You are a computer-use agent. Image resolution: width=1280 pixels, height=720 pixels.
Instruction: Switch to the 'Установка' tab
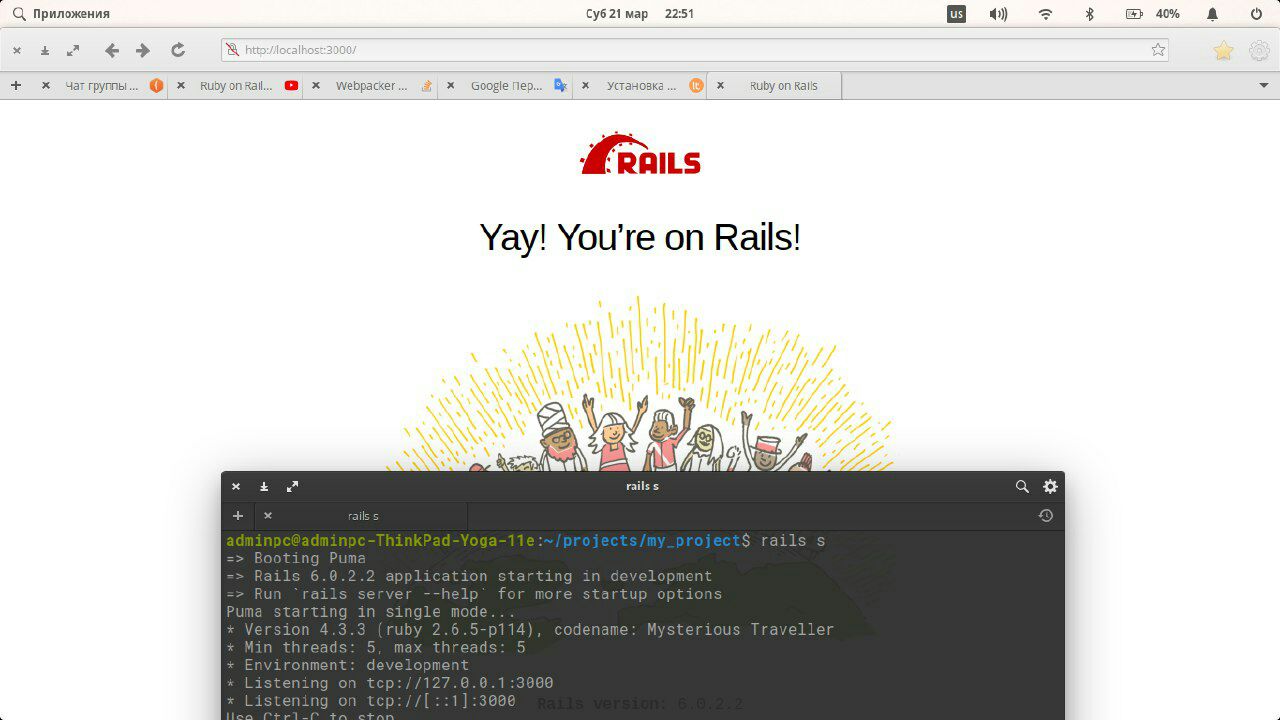641,86
